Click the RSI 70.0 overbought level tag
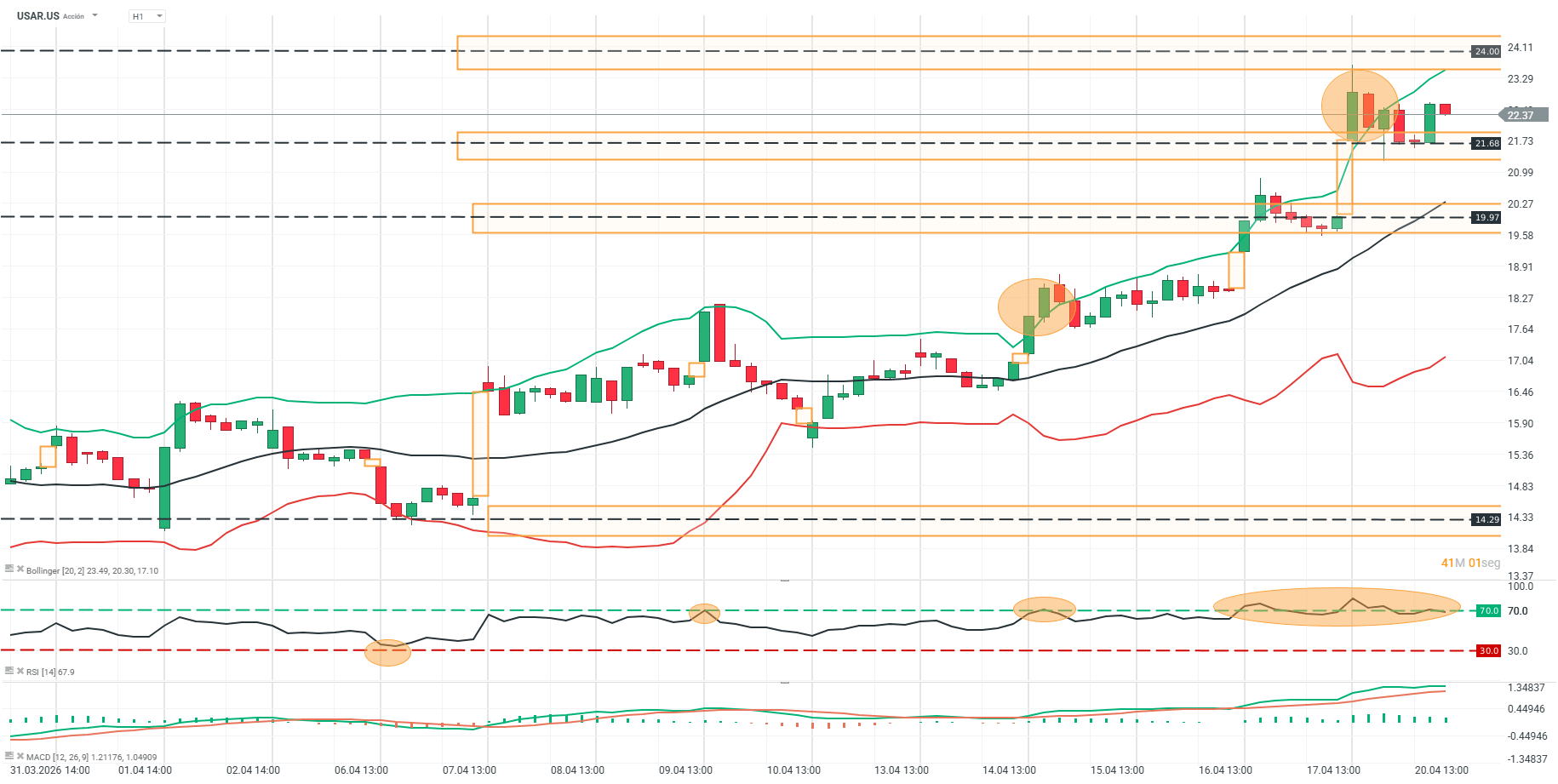Image resolution: width=1558 pixels, height=784 pixels. coord(1488,611)
